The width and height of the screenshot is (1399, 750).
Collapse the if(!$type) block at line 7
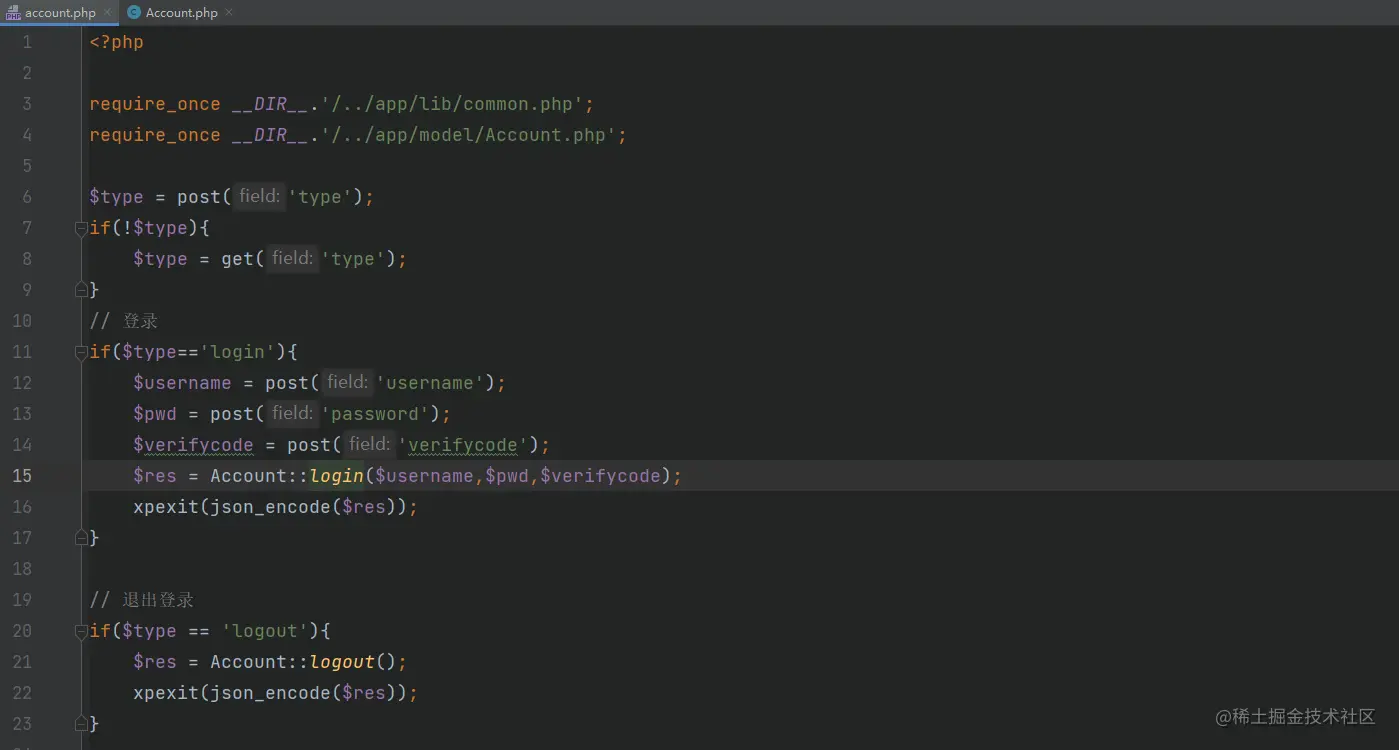81,228
